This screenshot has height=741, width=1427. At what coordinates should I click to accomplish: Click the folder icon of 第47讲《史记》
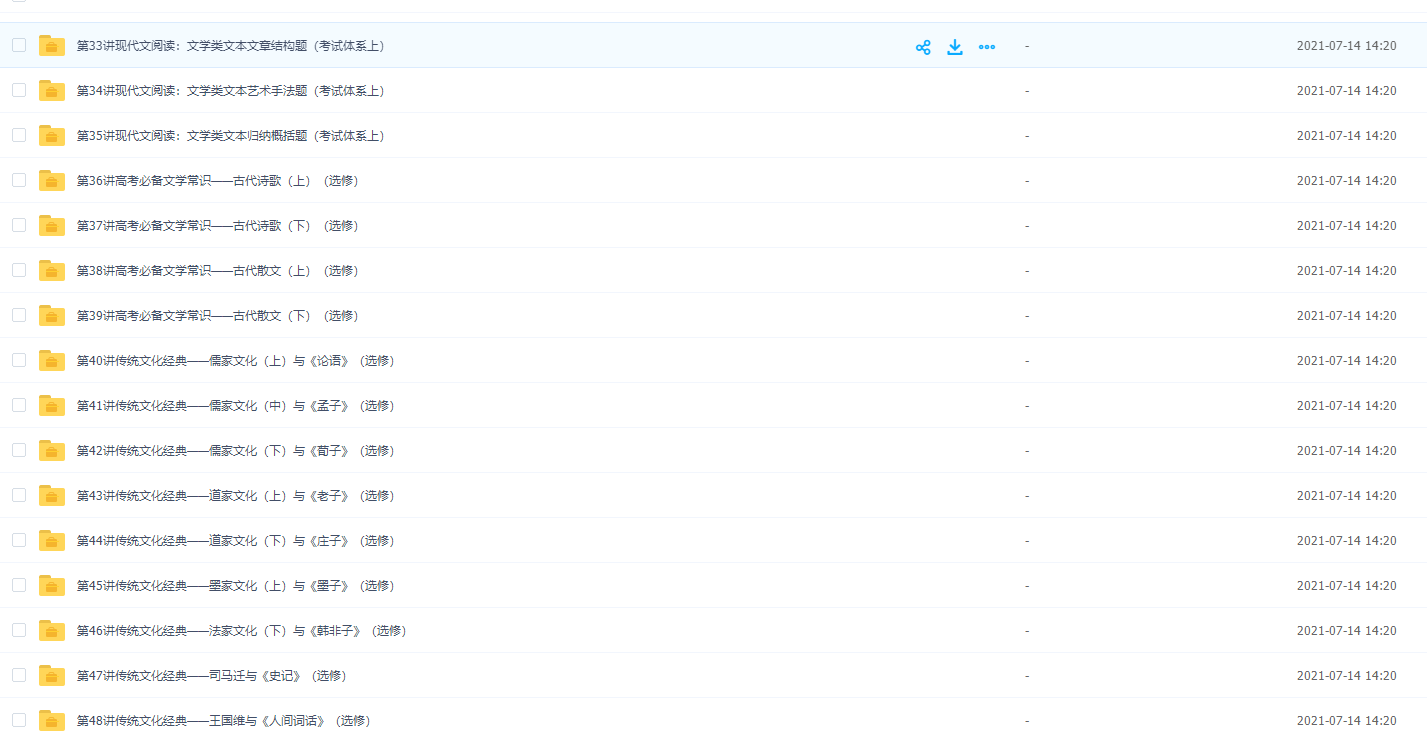[52, 676]
